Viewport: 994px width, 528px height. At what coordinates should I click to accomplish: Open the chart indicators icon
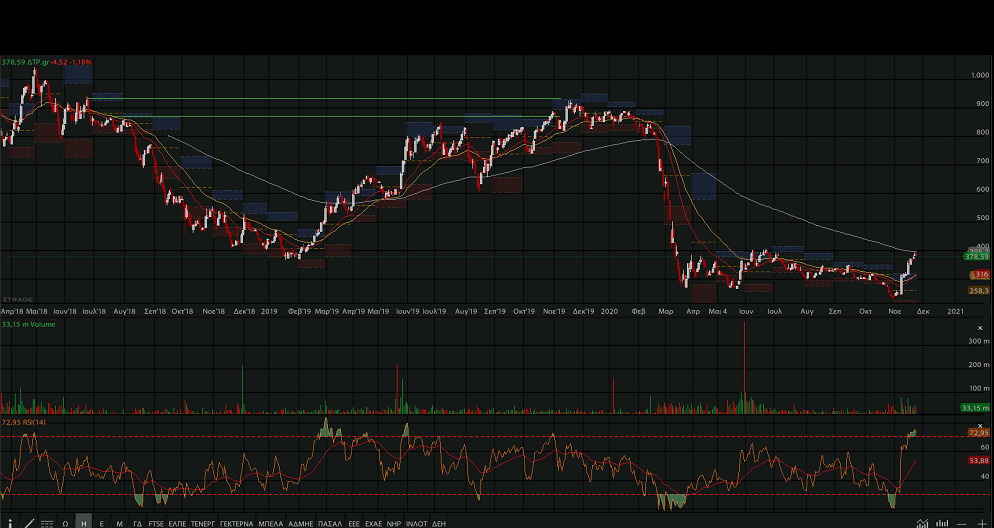[x=922, y=523]
